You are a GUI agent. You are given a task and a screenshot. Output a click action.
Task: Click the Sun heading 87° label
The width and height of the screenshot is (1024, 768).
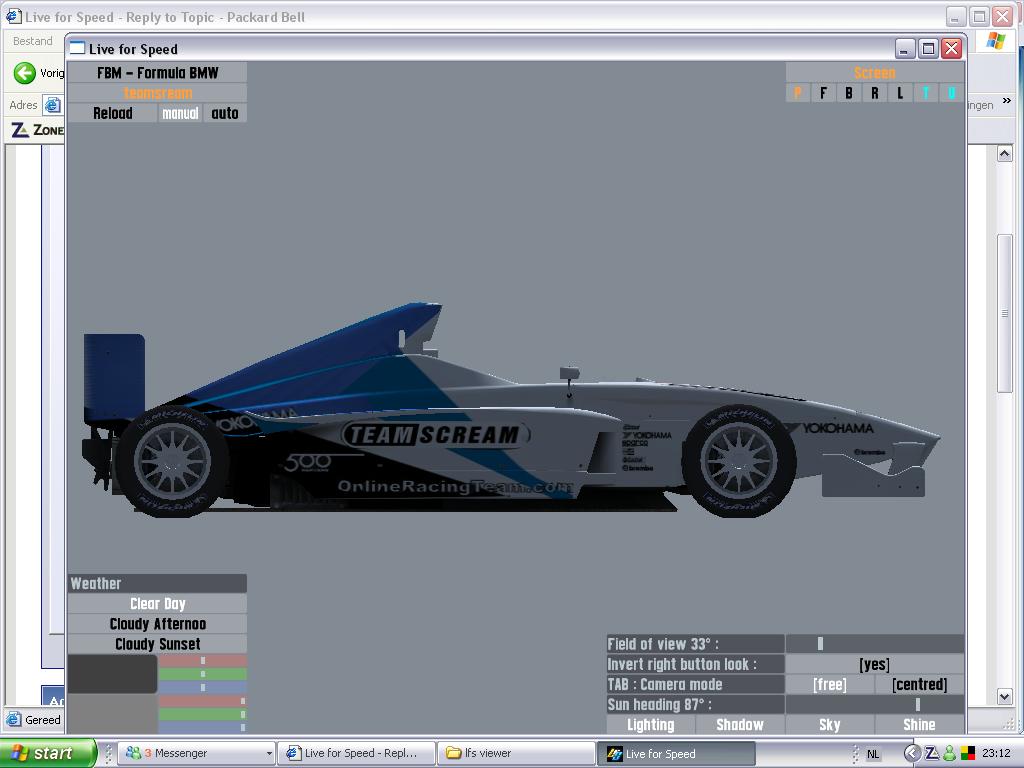click(x=696, y=705)
